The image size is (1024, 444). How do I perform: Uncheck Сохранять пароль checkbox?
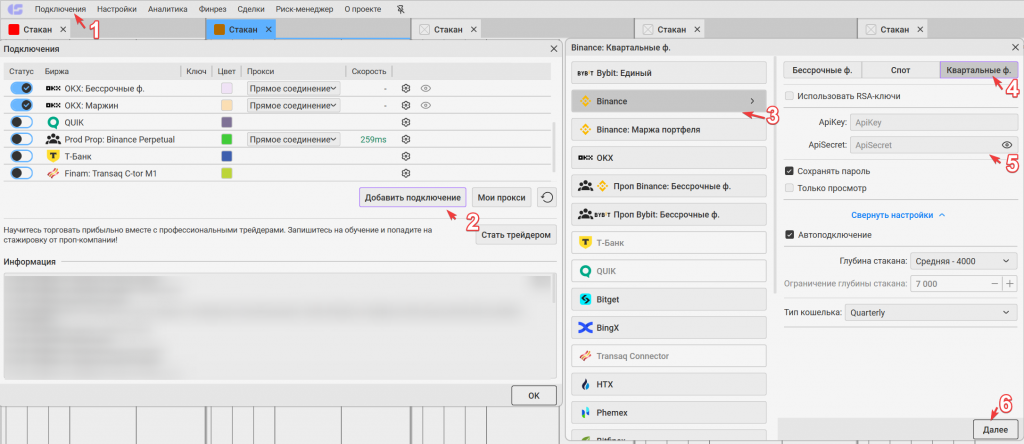tap(790, 171)
